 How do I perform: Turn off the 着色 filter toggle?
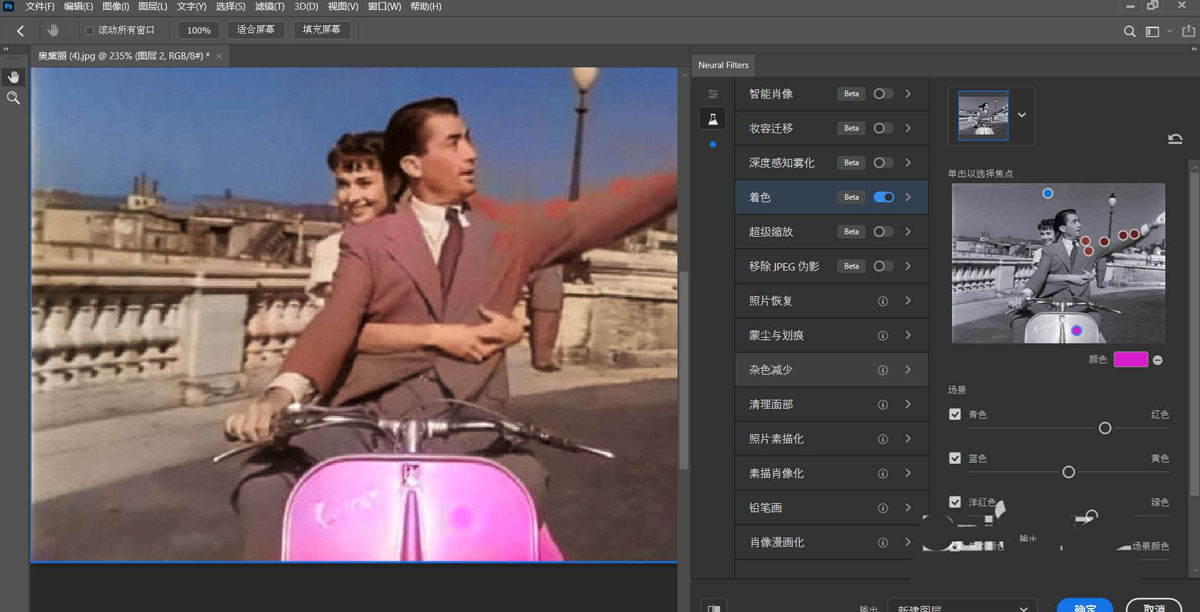pos(883,197)
